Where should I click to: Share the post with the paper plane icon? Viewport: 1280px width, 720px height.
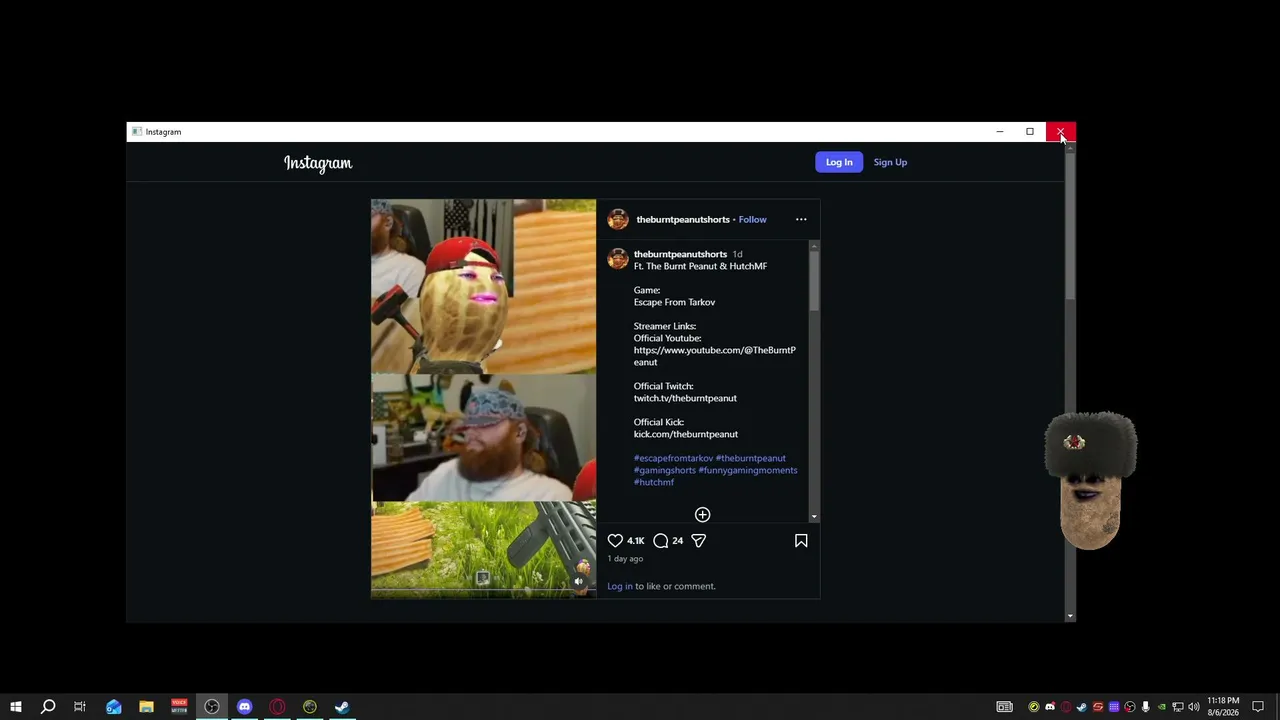coord(699,540)
